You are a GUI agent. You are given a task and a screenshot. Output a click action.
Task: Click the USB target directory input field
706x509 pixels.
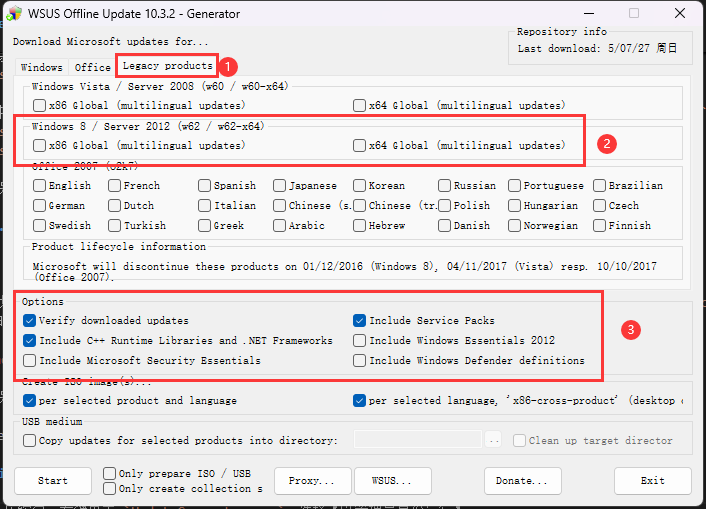(418, 440)
